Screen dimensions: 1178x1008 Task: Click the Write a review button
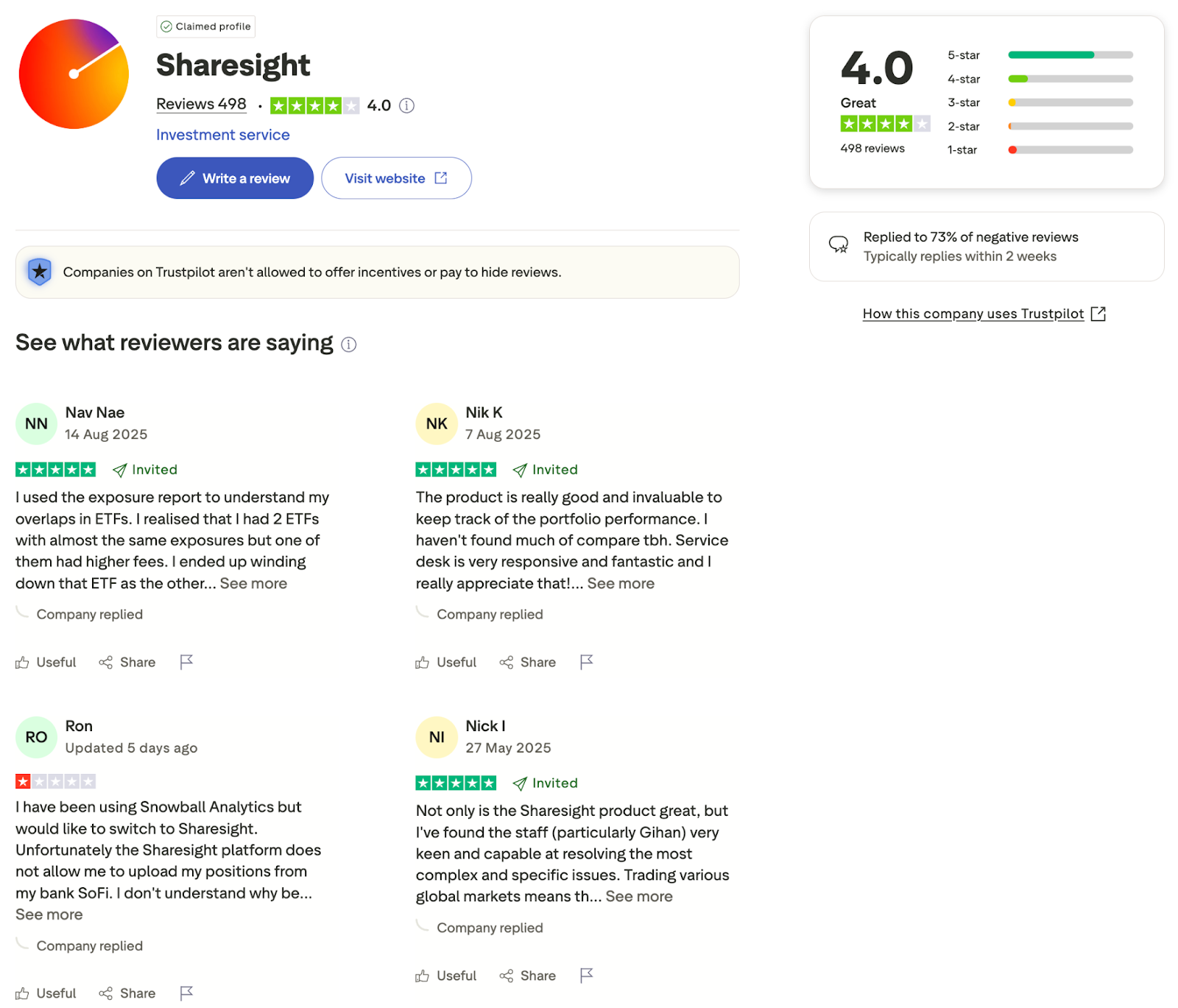[x=235, y=178]
